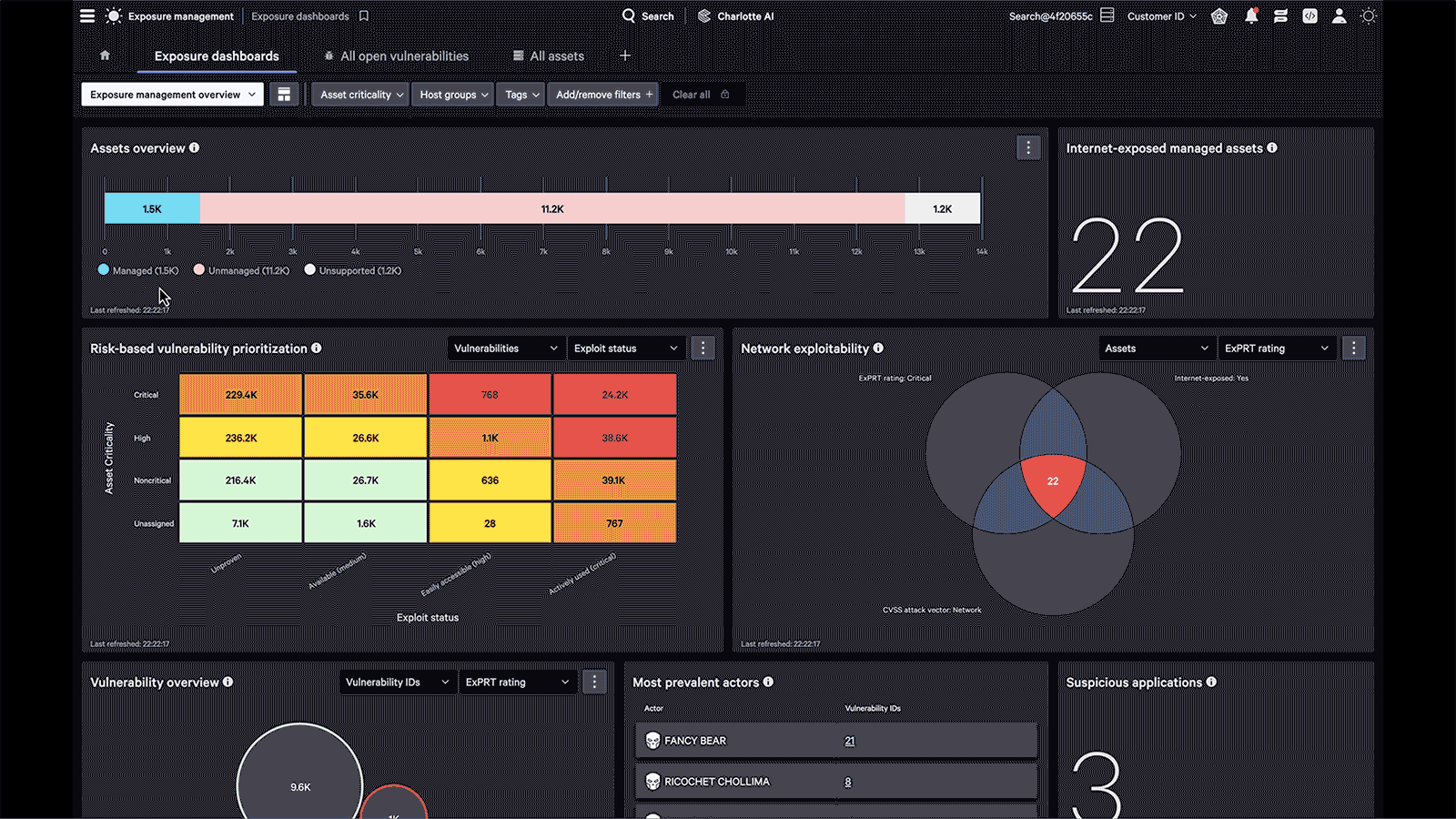Open the 8 vulnerability IDs link

click(x=848, y=782)
